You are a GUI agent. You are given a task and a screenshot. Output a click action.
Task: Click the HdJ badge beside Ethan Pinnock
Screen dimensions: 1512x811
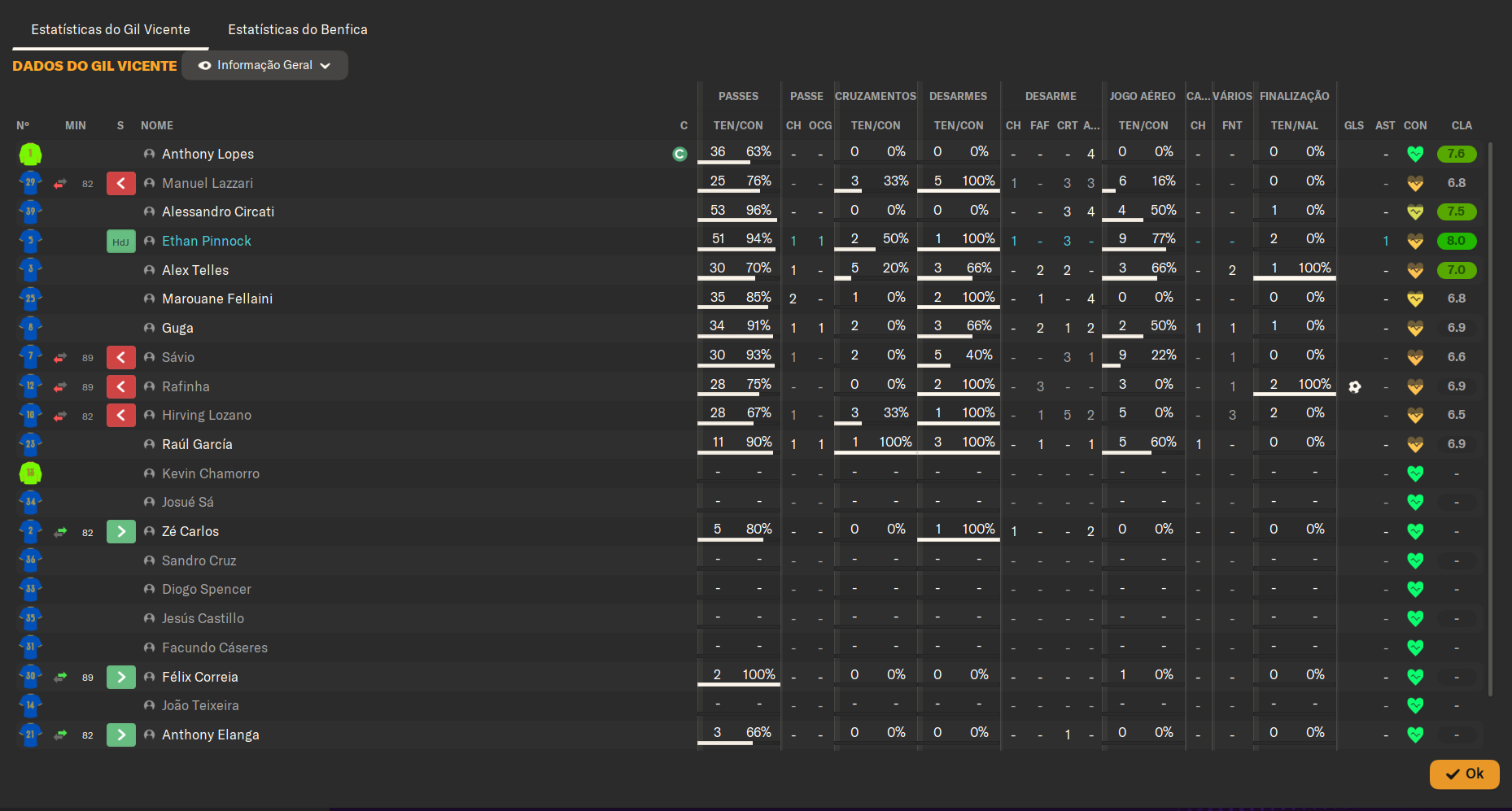click(x=121, y=242)
